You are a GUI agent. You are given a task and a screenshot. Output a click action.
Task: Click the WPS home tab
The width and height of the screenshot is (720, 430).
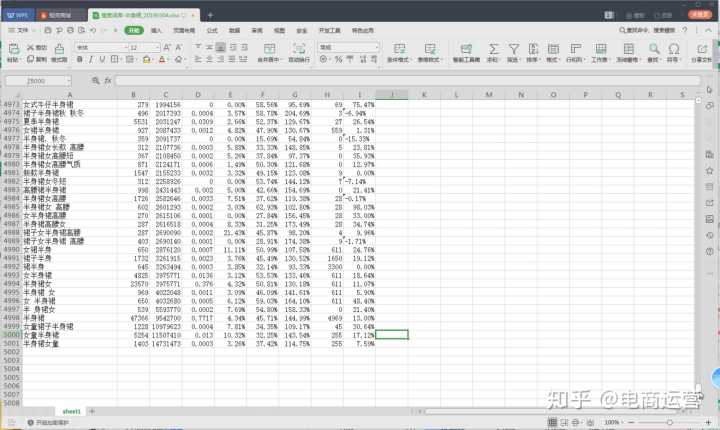[17, 15]
